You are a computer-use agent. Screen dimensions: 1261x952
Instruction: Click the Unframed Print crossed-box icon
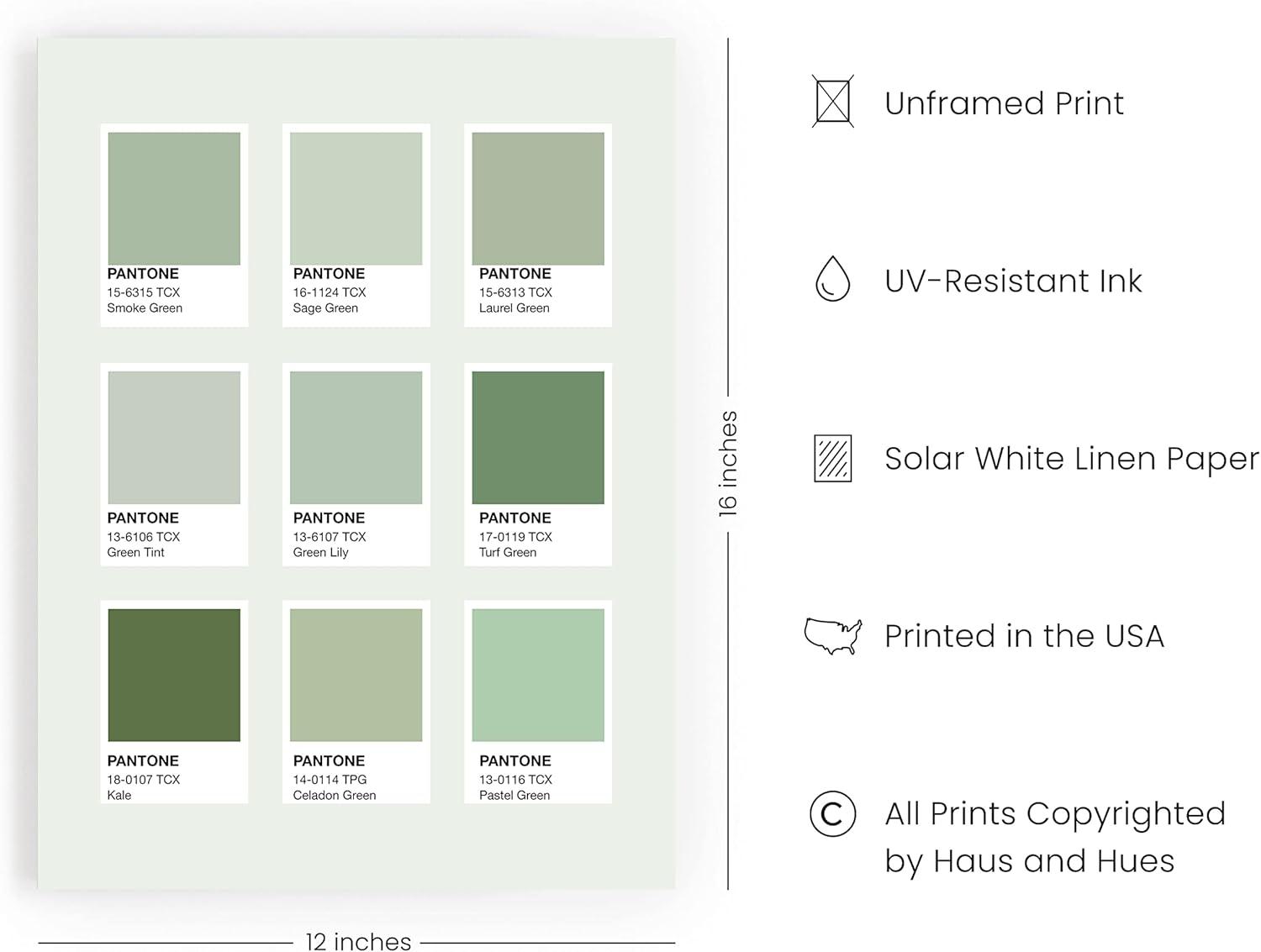pyautogui.click(x=832, y=102)
